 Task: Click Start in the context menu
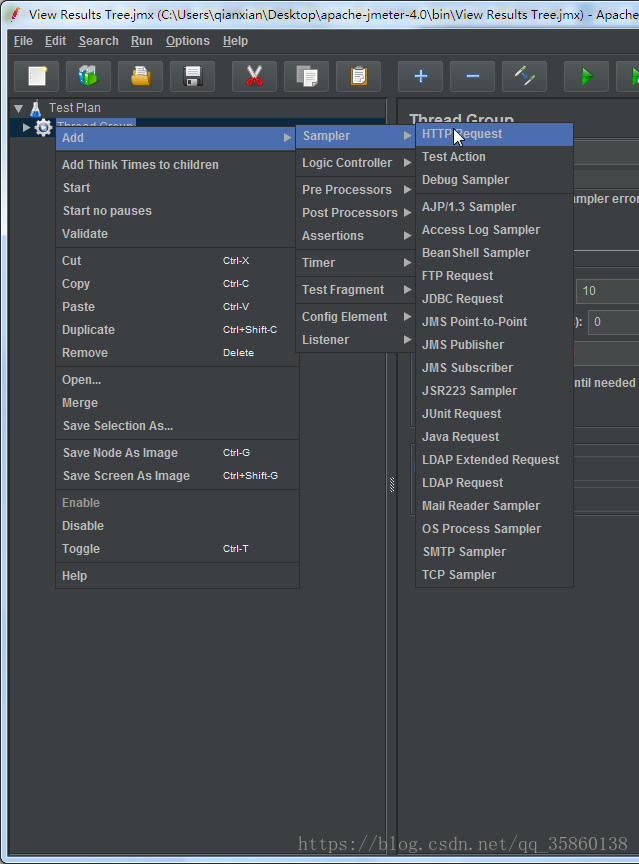tap(177, 188)
